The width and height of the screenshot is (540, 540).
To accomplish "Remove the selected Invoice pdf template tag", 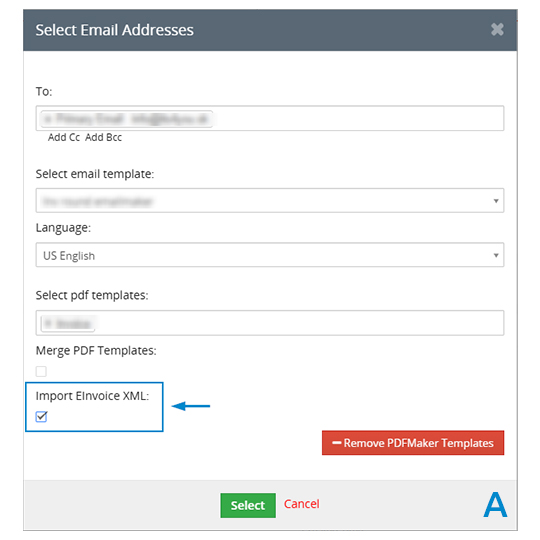I will [x=48, y=323].
